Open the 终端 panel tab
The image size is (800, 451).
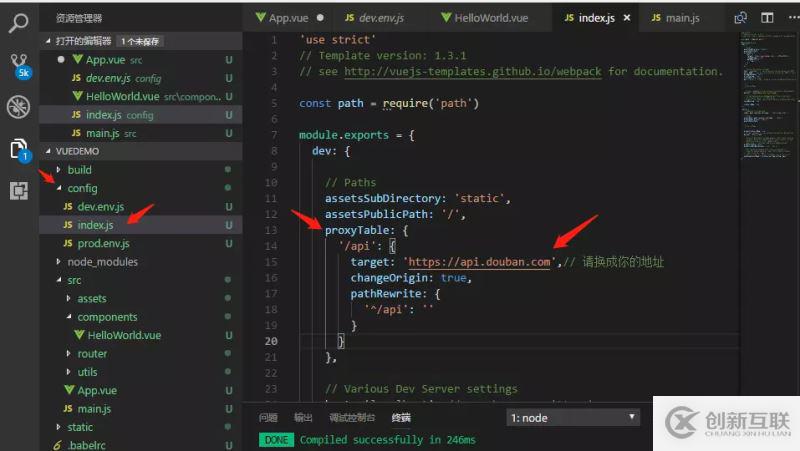(401, 418)
